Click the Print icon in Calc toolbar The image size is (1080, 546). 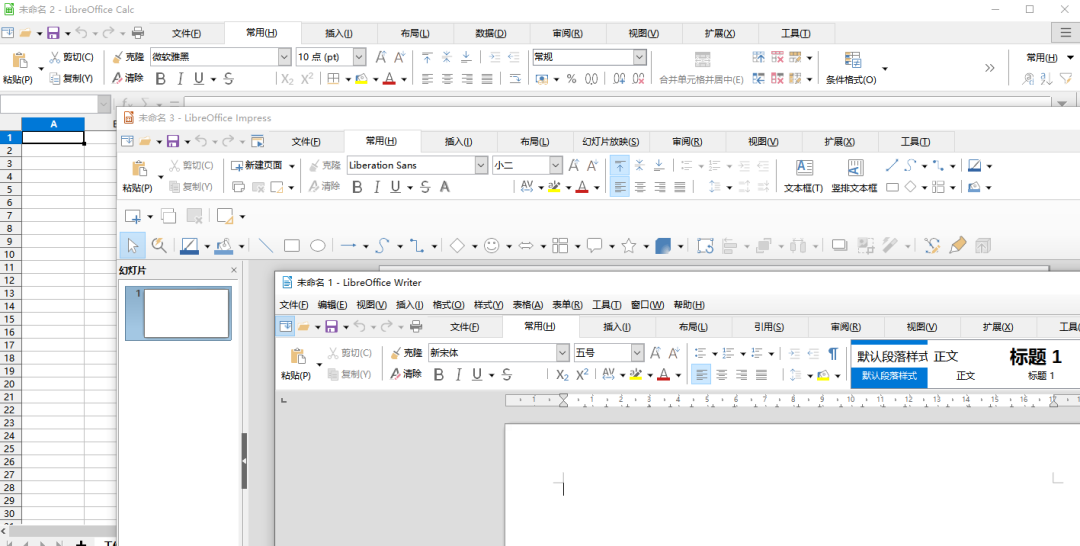[x=138, y=33]
